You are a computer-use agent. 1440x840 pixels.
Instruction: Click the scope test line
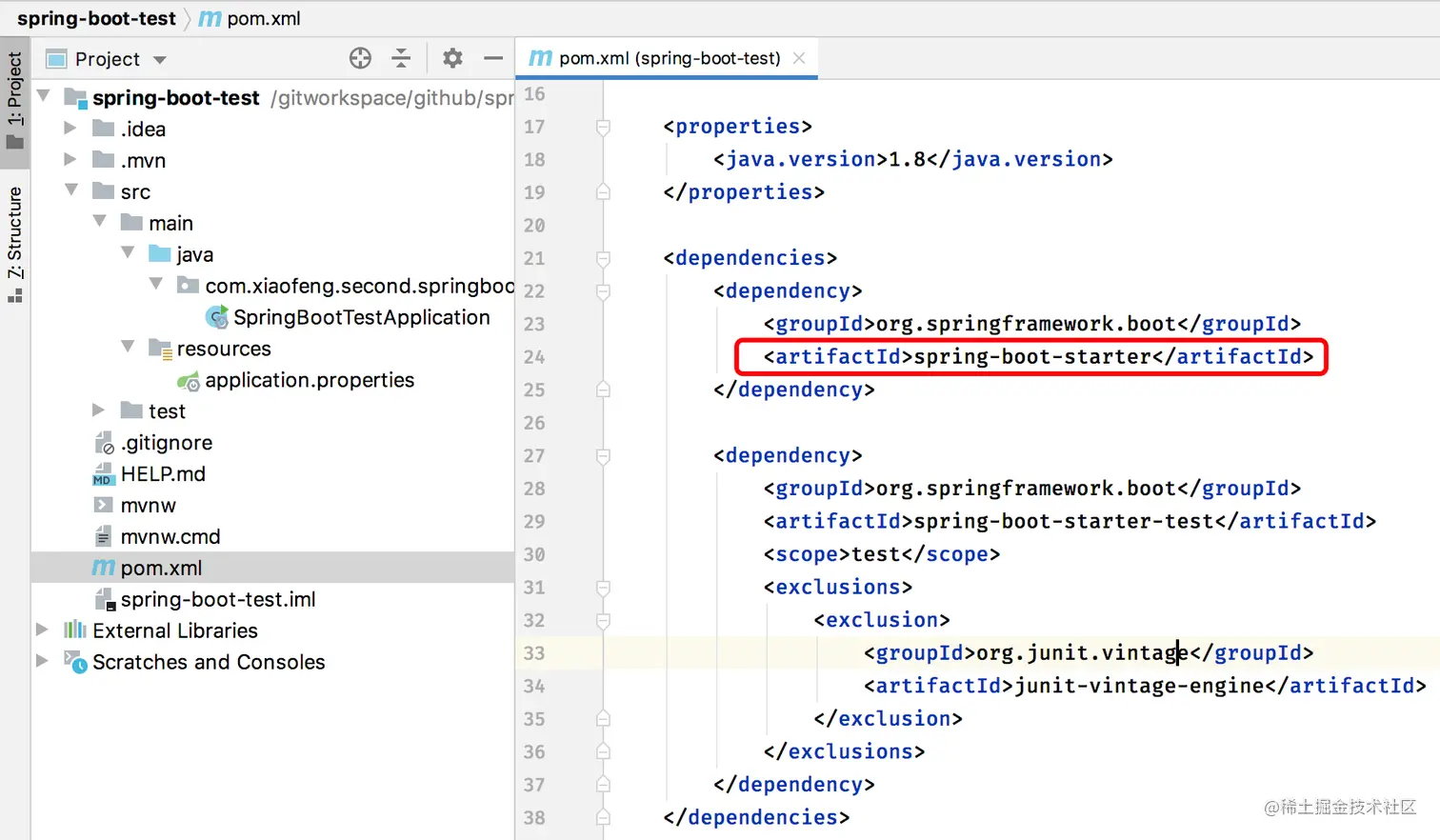881,554
